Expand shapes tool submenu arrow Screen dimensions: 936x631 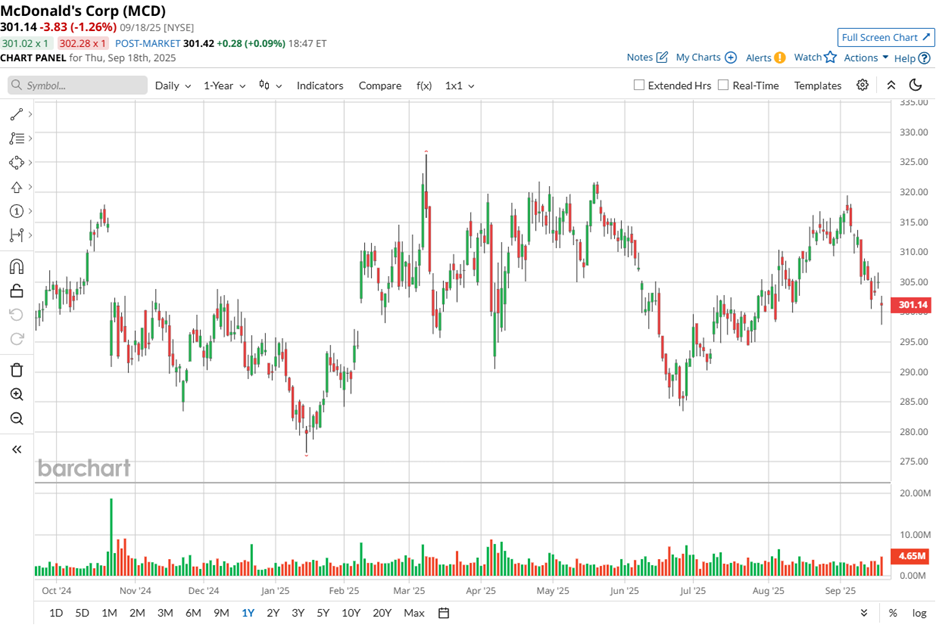click(x=30, y=162)
